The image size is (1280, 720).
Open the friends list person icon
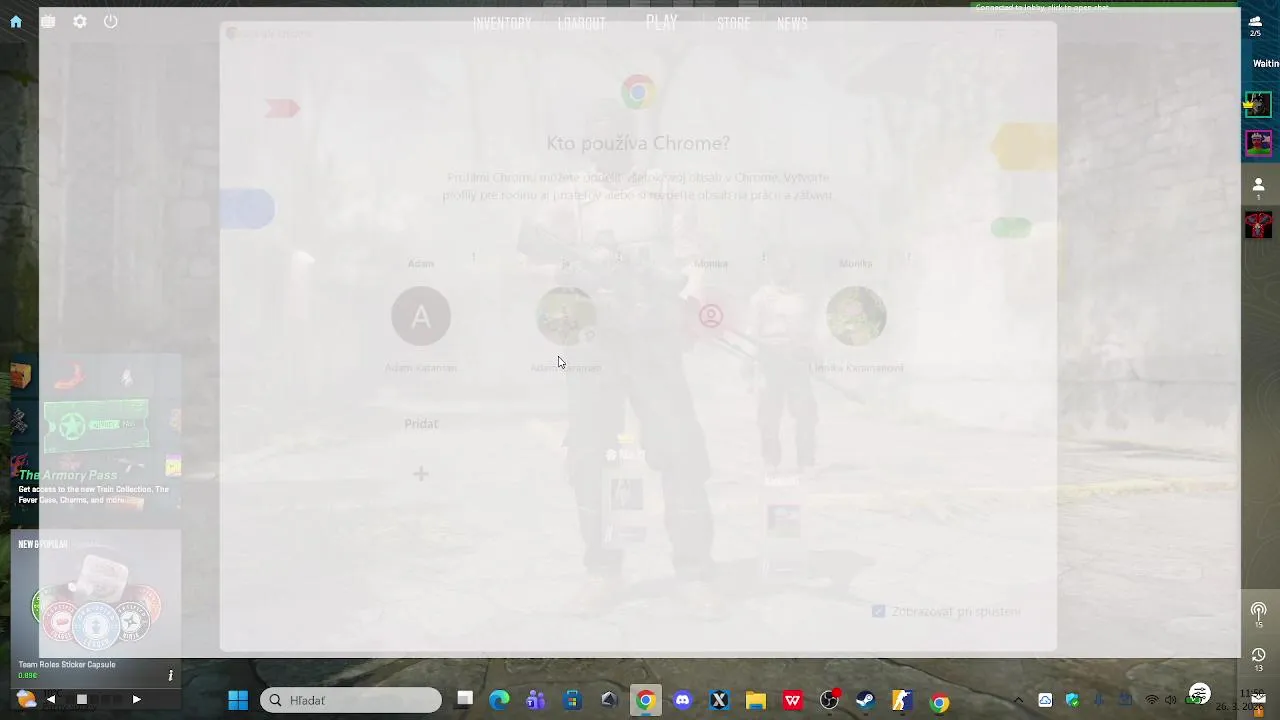1258,188
